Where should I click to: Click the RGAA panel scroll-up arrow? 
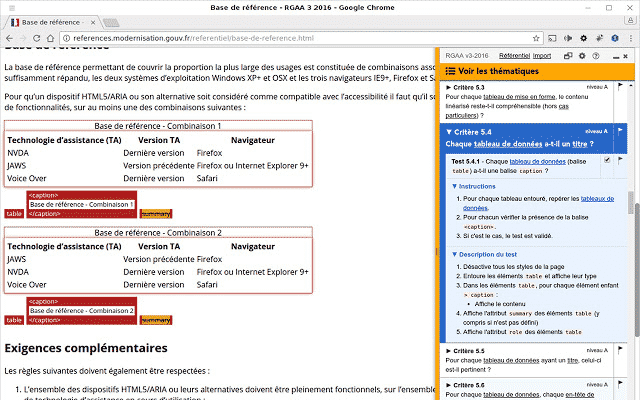[631, 86]
